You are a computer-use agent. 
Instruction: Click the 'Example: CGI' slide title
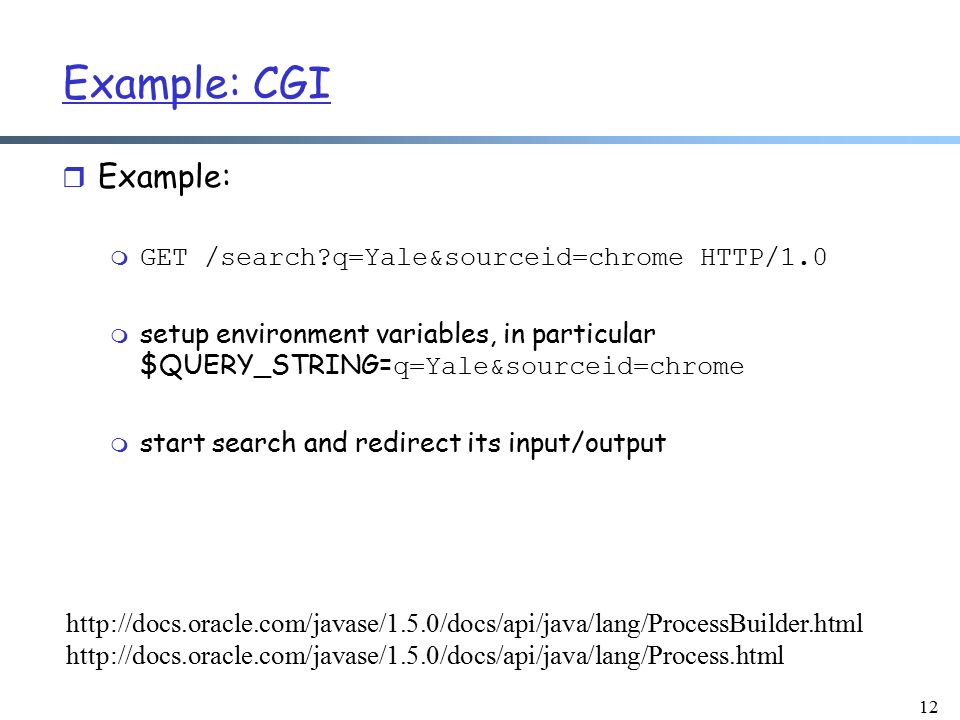(197, 84)
